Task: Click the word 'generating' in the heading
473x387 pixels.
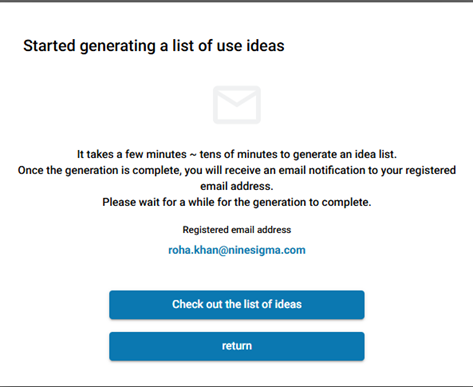Action: point(118,46)
